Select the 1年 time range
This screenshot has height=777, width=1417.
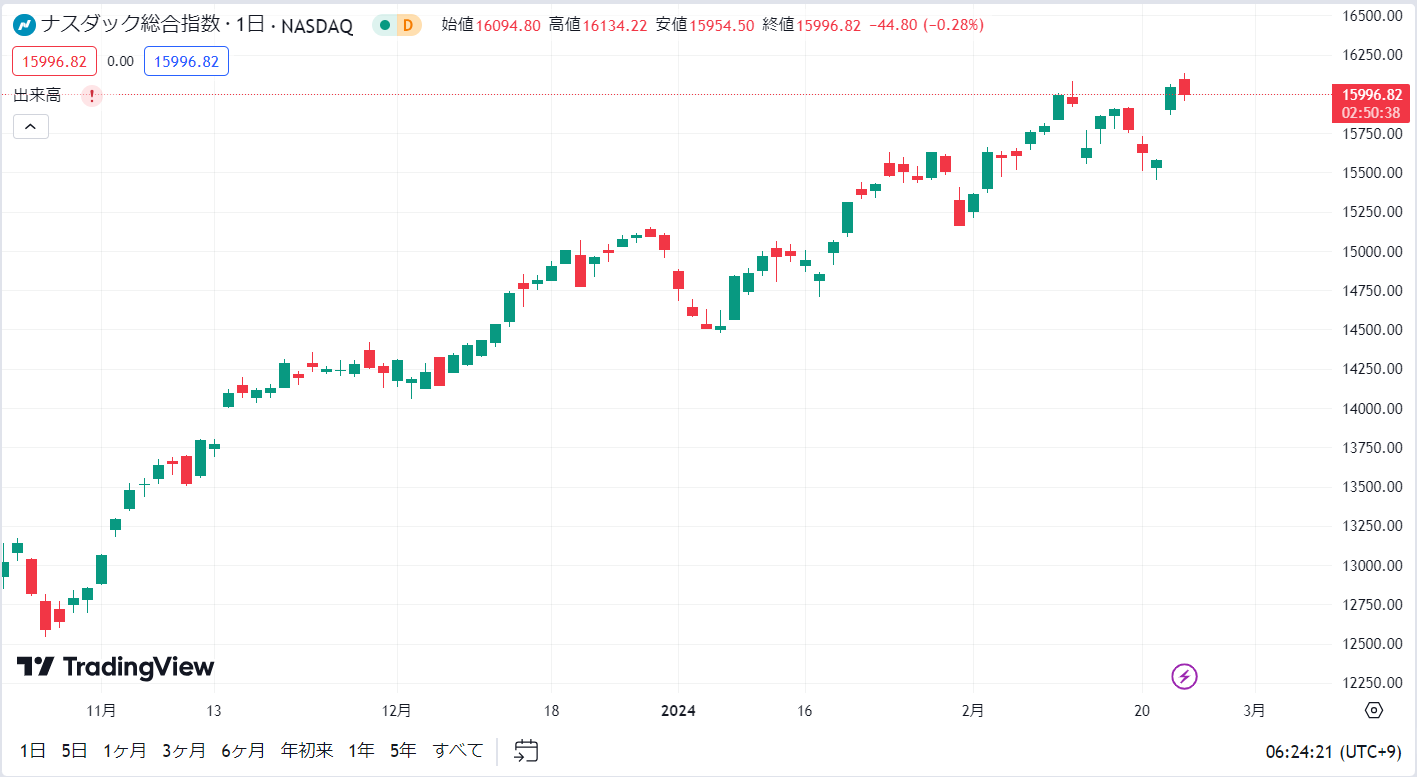[361, 750]
